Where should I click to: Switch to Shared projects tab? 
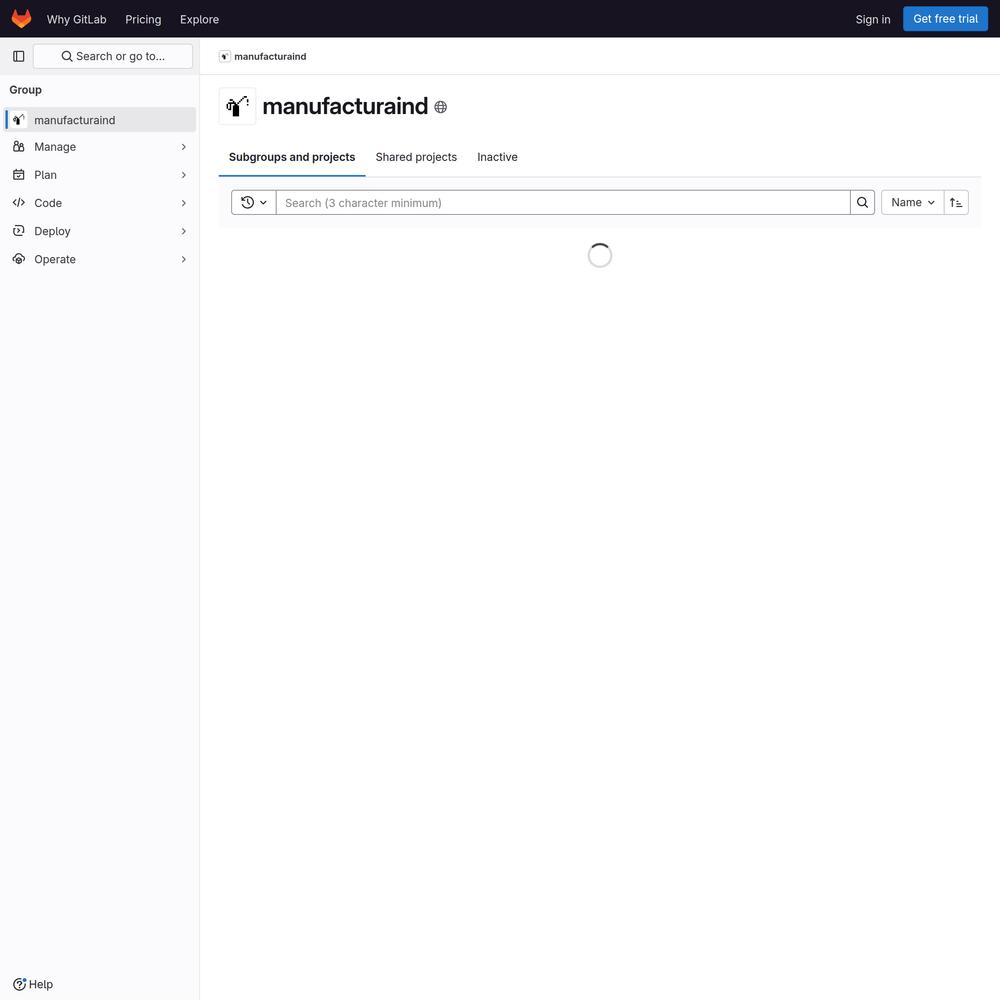coord(416,157)
